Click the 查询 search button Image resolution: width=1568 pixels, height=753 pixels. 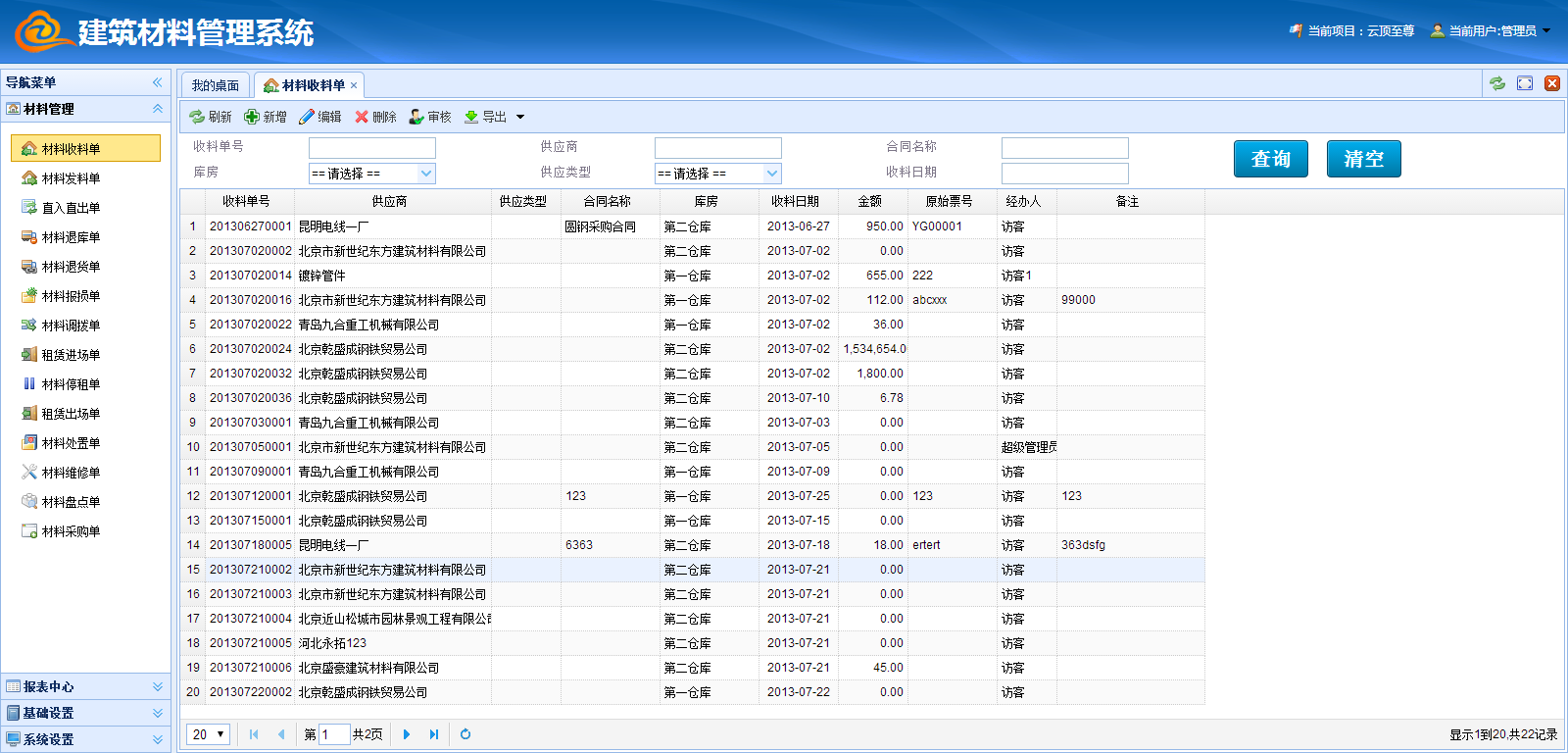[x=1271, y=159]
